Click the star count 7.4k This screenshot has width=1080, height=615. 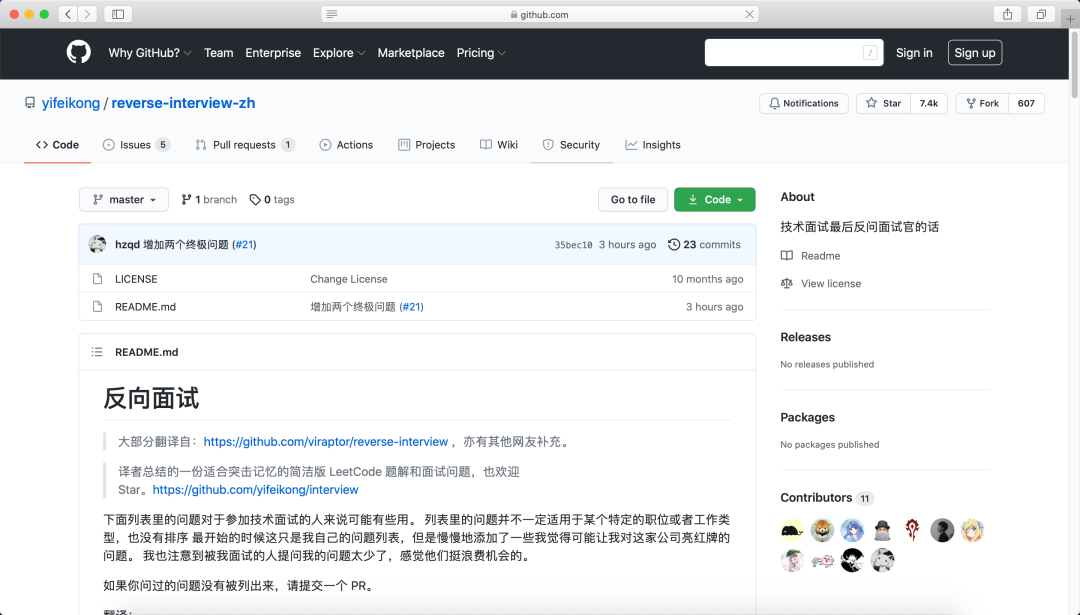point(928,103)
